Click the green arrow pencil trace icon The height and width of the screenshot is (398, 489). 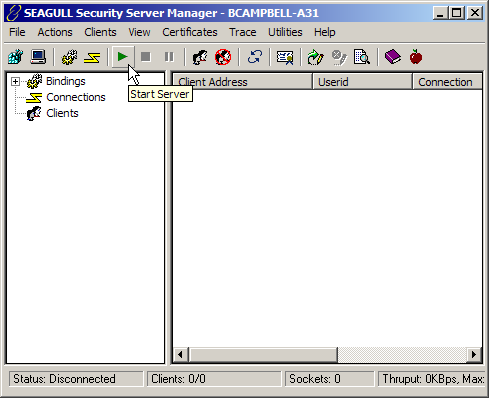[315, 57]
